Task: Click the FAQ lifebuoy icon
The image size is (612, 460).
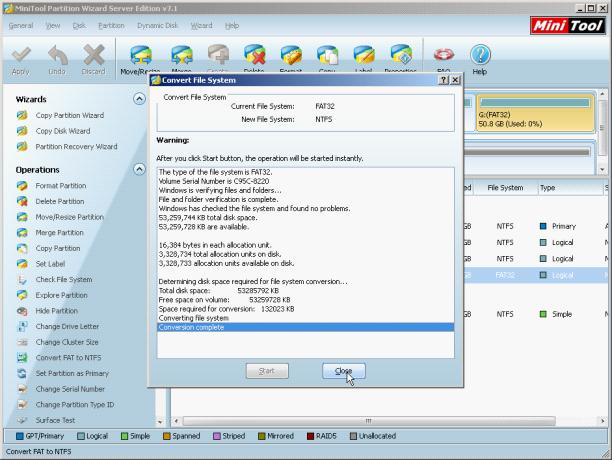Action: [444, 54]
